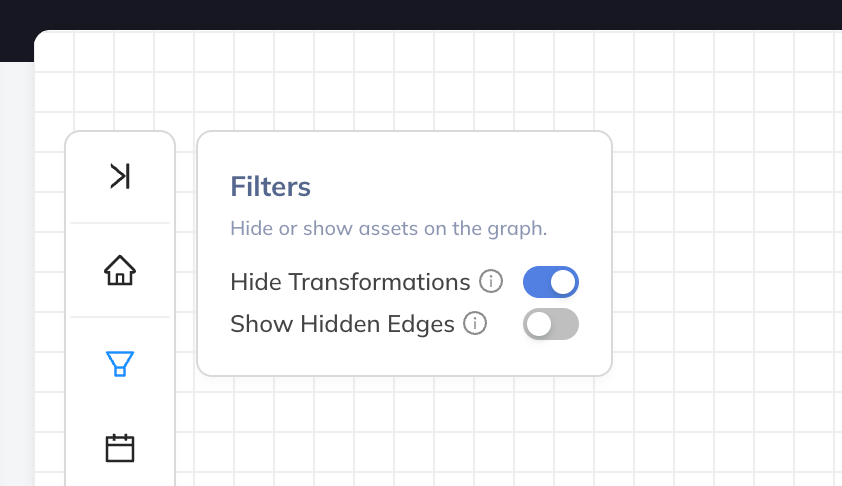This screenshot has width=842, height=486.
Task: Expand the sidebar using the arrow-bar icon
Action: [x=120, y=176]
